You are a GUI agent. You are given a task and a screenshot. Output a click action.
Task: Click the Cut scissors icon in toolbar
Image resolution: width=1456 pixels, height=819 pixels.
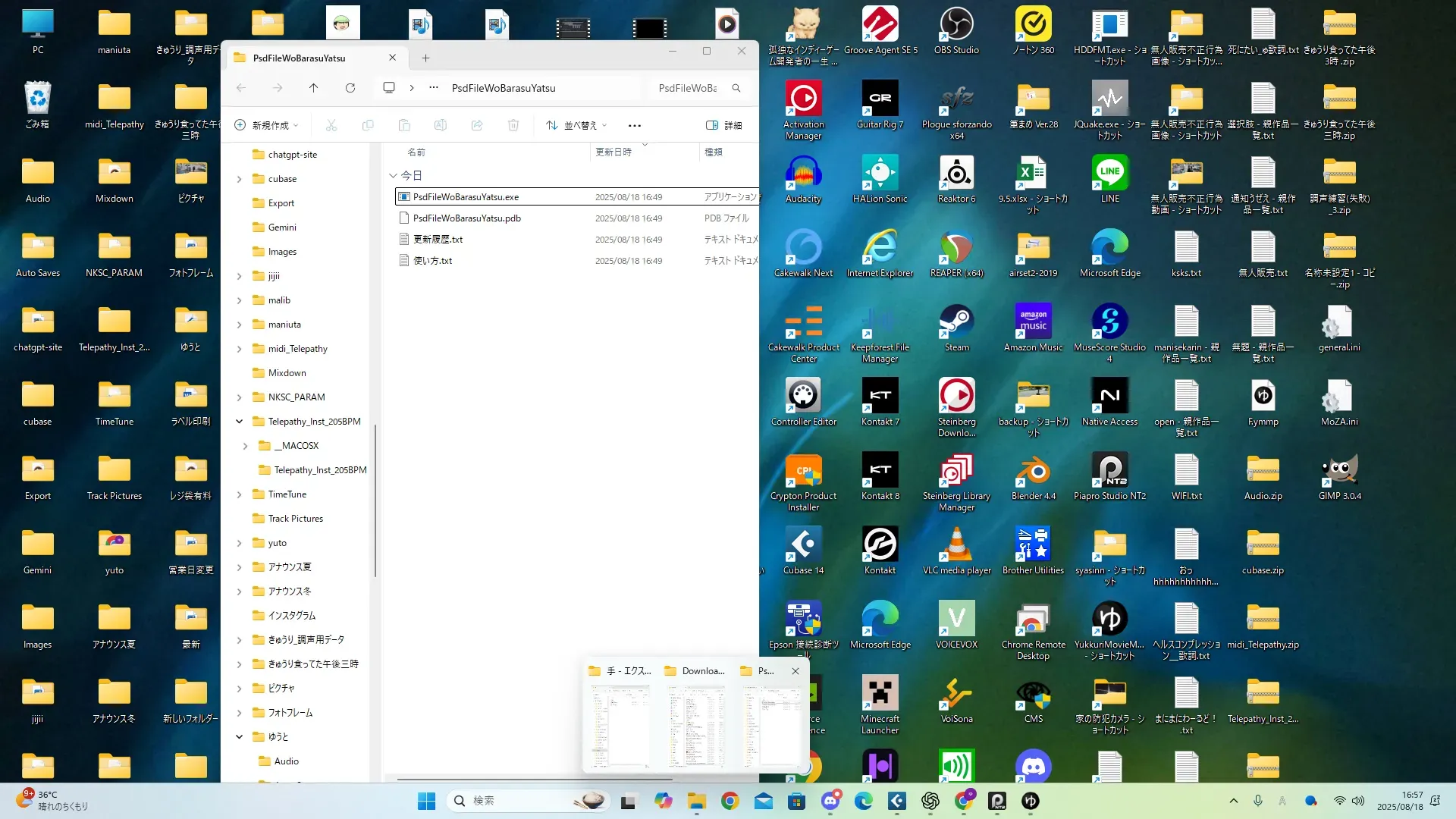point(331,125)
